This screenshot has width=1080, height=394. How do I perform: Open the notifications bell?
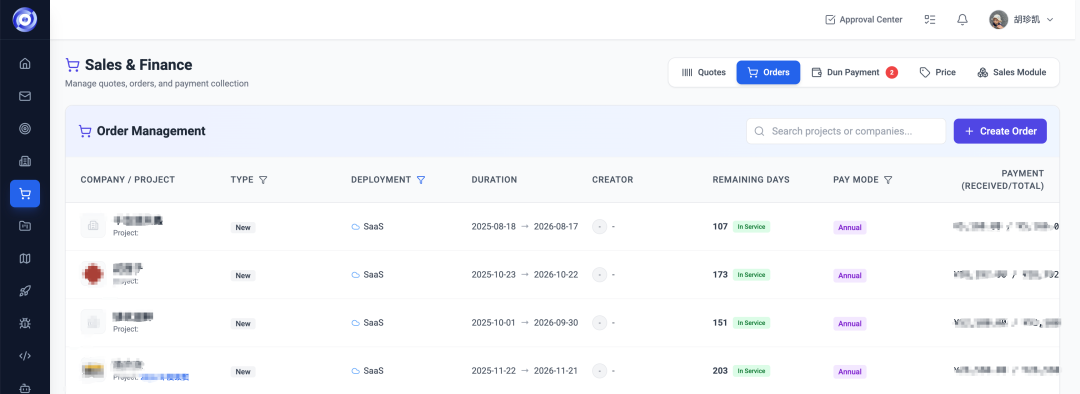point(962,19)
